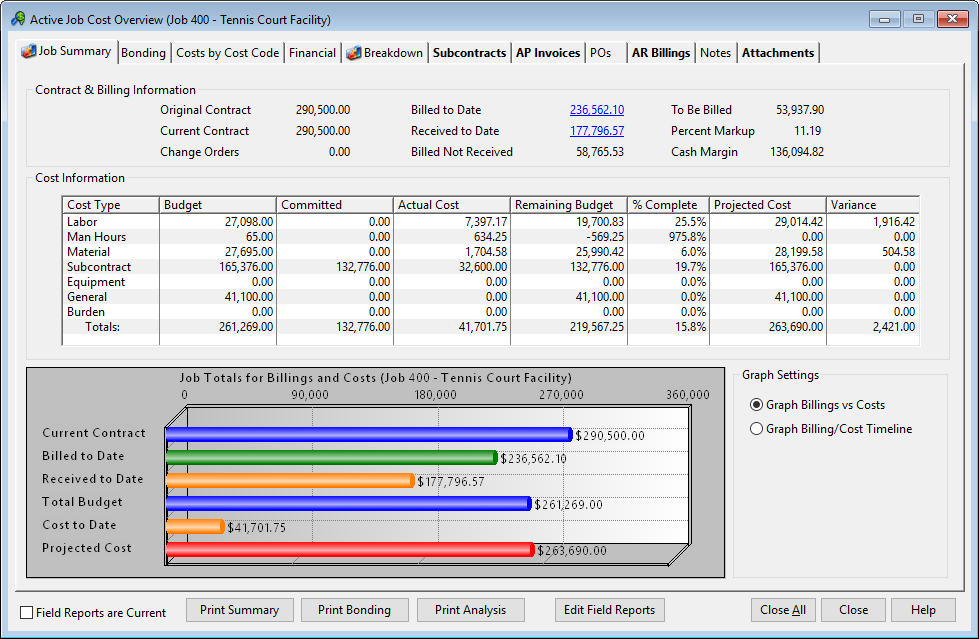View the Financial tab

(x=312, y=52)
